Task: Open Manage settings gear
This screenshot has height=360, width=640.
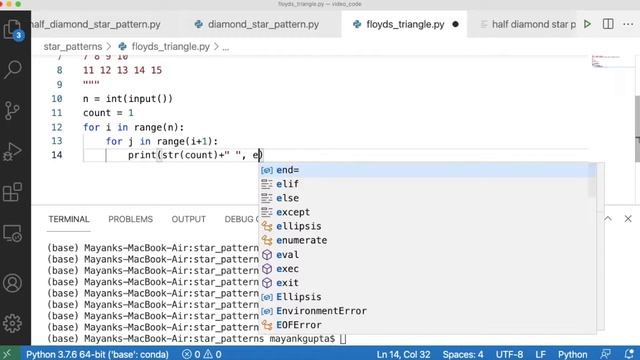Action: [13, 323]
